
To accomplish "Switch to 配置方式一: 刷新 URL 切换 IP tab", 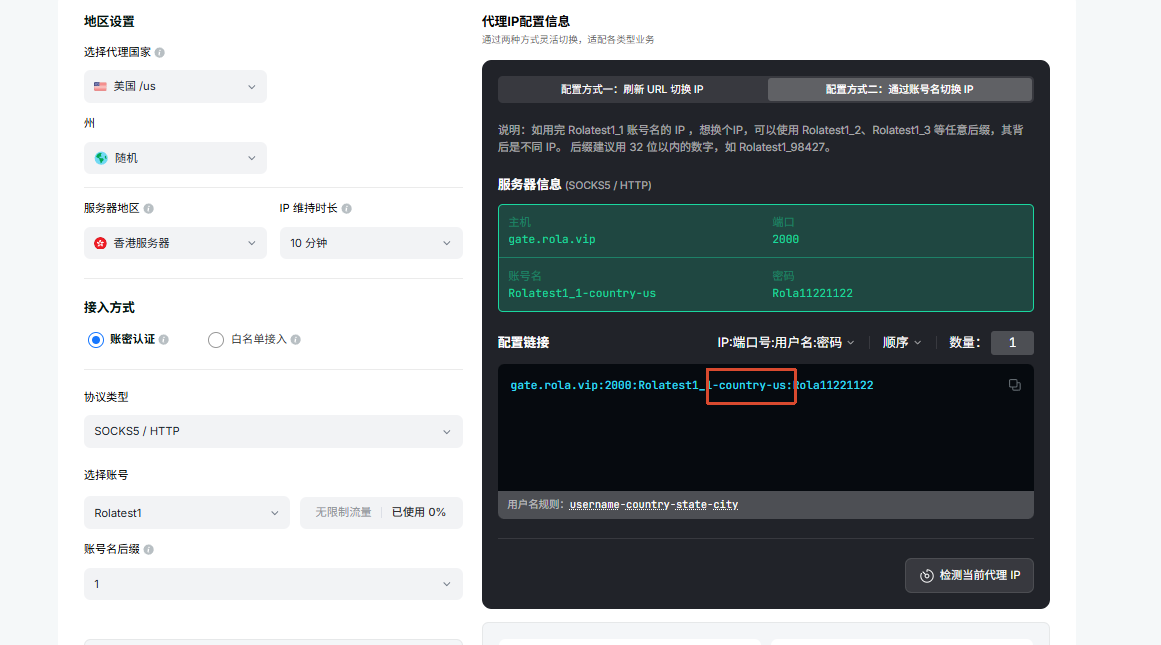I will pyautogui.click(x=632, y=90).
